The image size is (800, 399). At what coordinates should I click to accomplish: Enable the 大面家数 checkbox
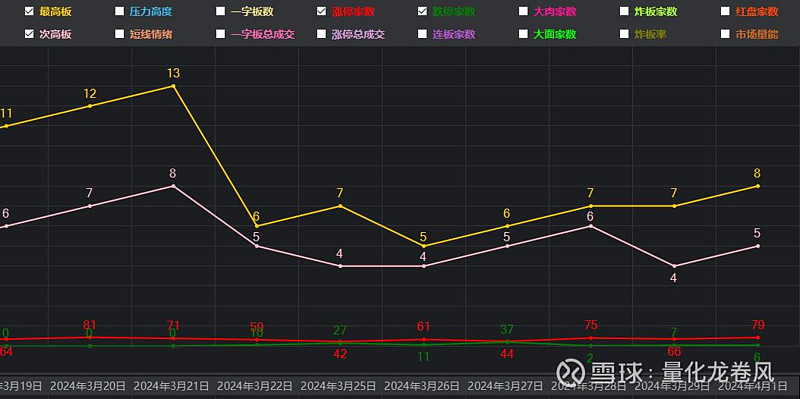pos(523,34)
